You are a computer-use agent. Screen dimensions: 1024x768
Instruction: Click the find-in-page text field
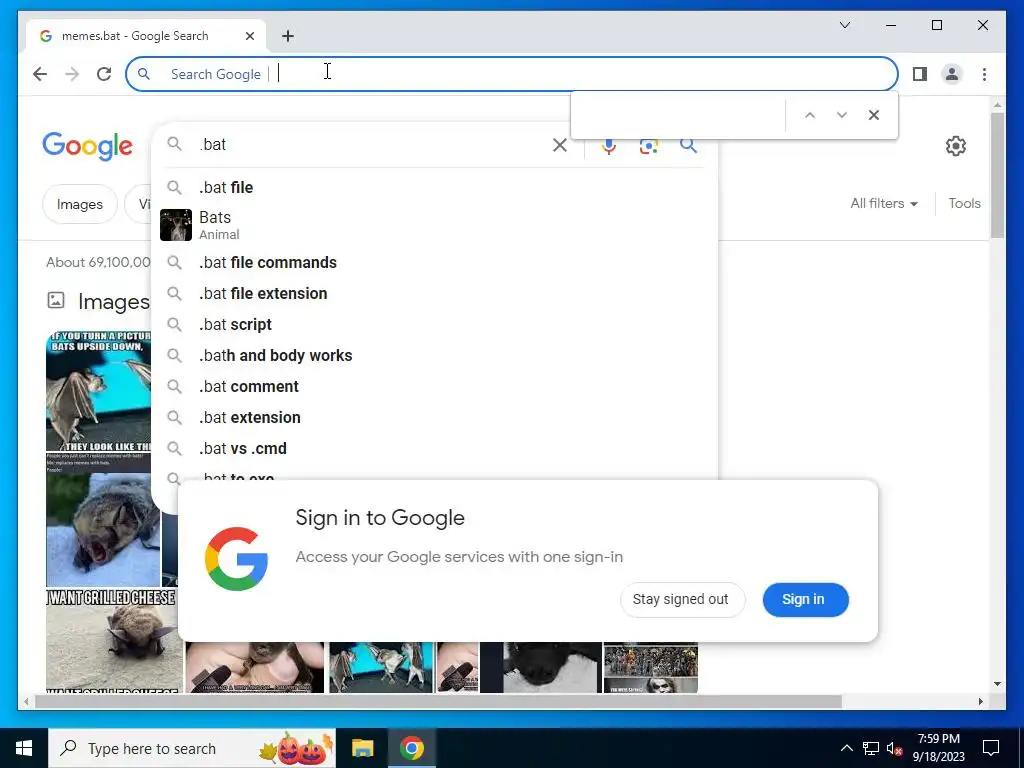tap(679, 115)
